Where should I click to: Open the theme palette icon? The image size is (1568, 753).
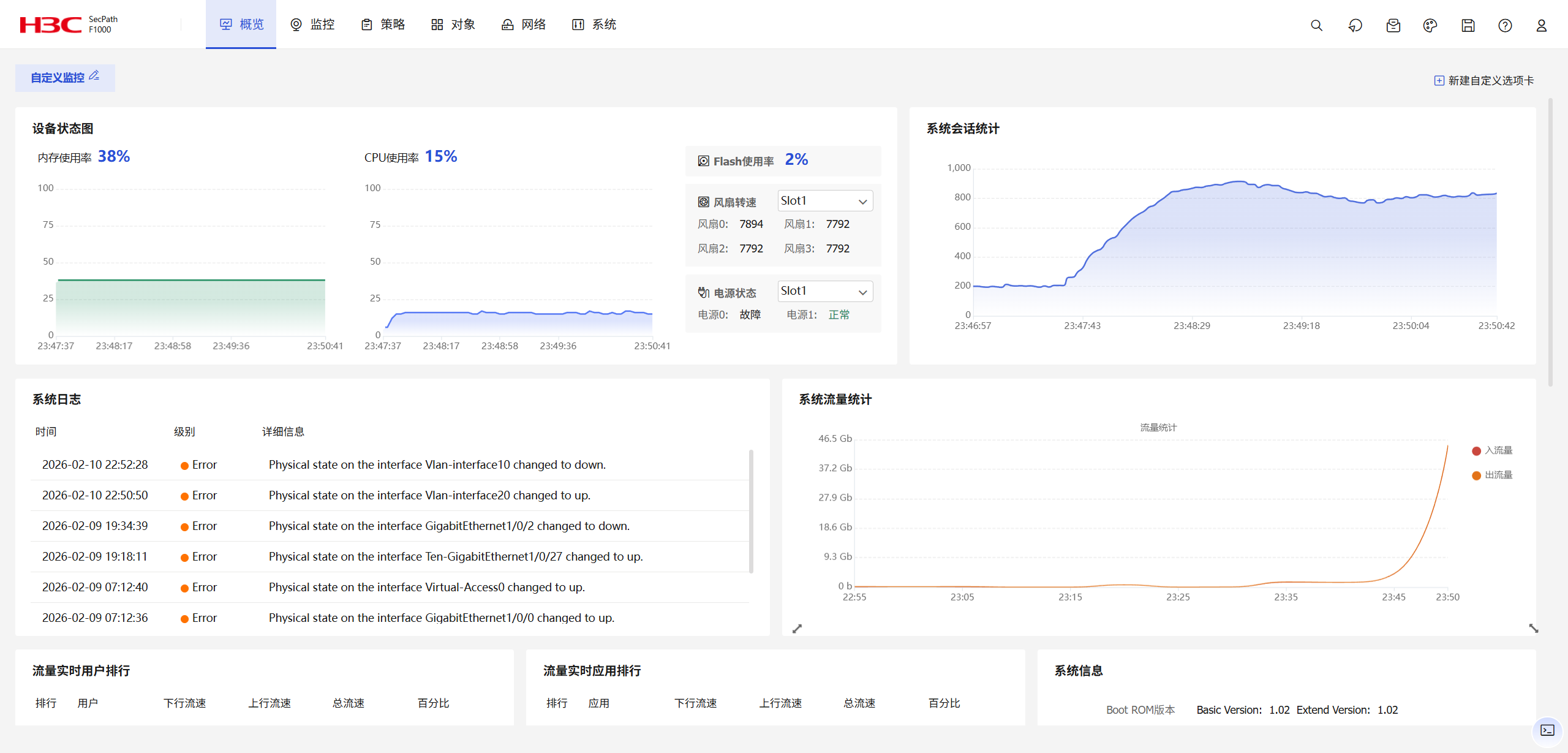[x=1430, y=25]
